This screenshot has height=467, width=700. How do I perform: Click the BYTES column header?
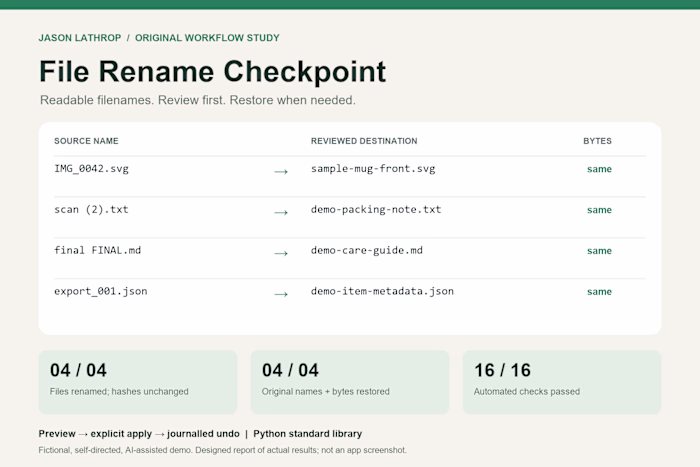[x=597, y=141]
